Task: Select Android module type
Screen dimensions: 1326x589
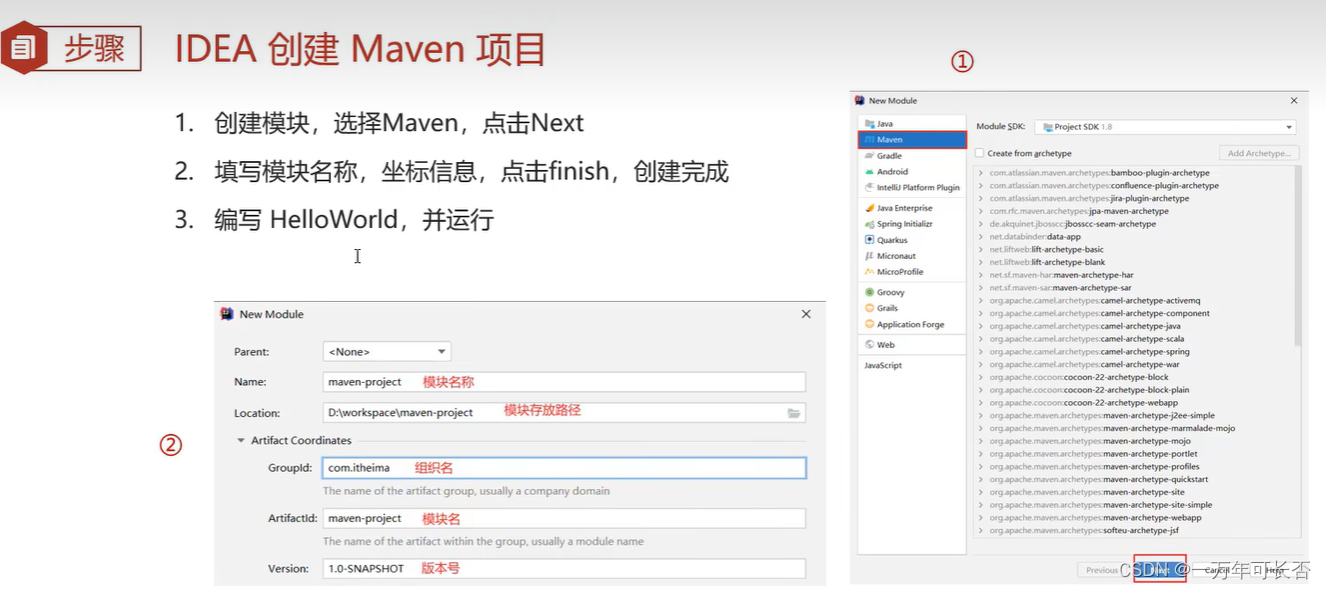Action: 911,172
